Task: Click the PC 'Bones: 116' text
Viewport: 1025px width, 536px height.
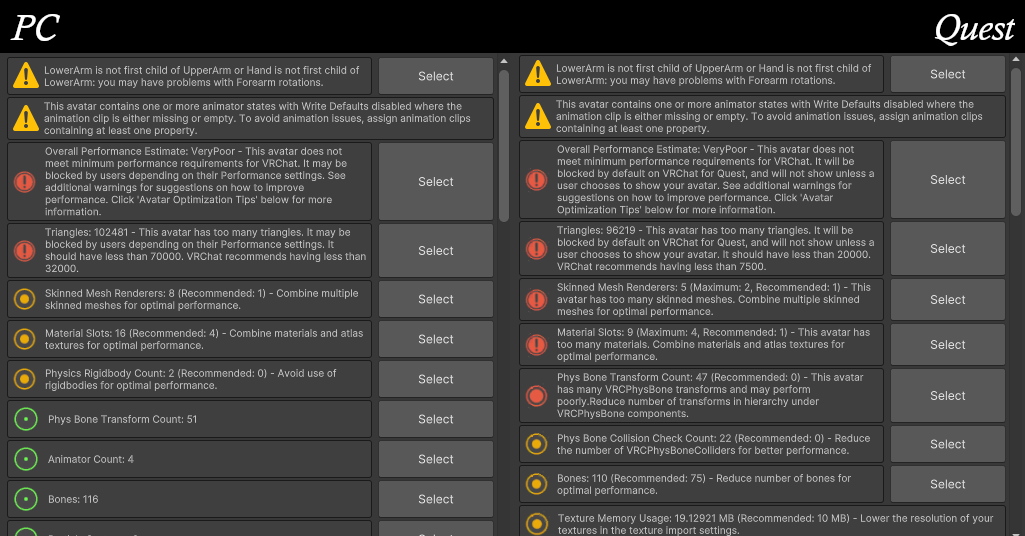Action: [73, 499]
